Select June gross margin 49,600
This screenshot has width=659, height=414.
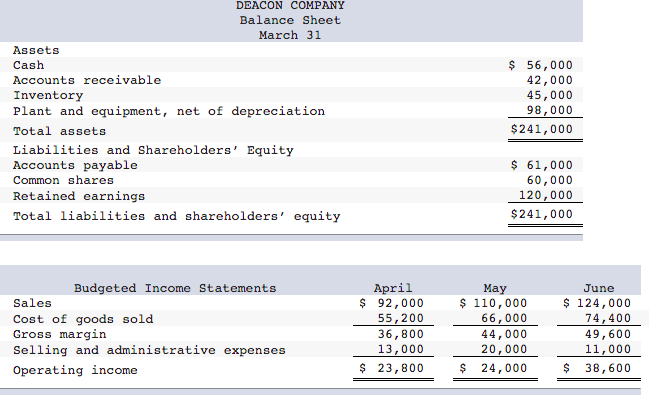[x=608, y=334]
